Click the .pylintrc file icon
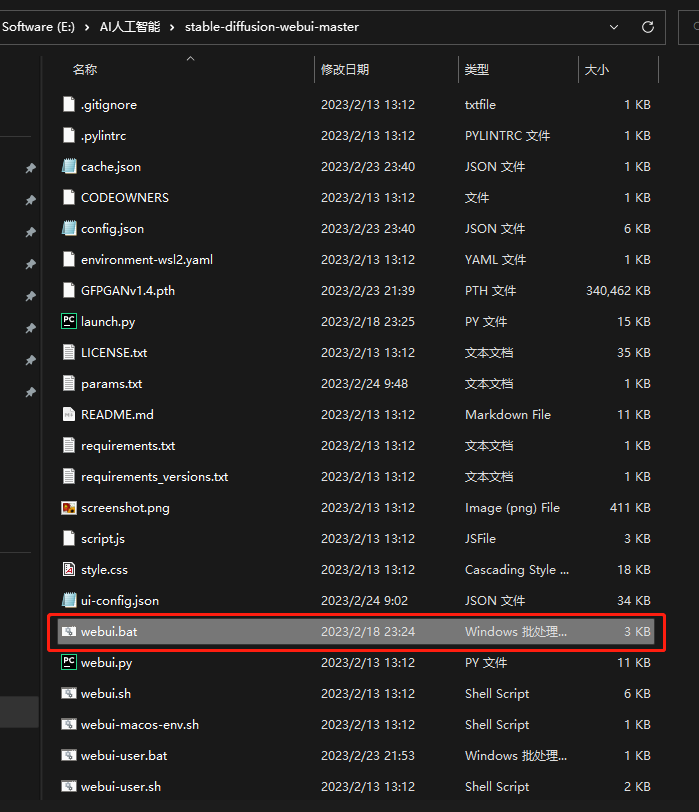Viewport: 699px width, 812px height. [69, 136]
